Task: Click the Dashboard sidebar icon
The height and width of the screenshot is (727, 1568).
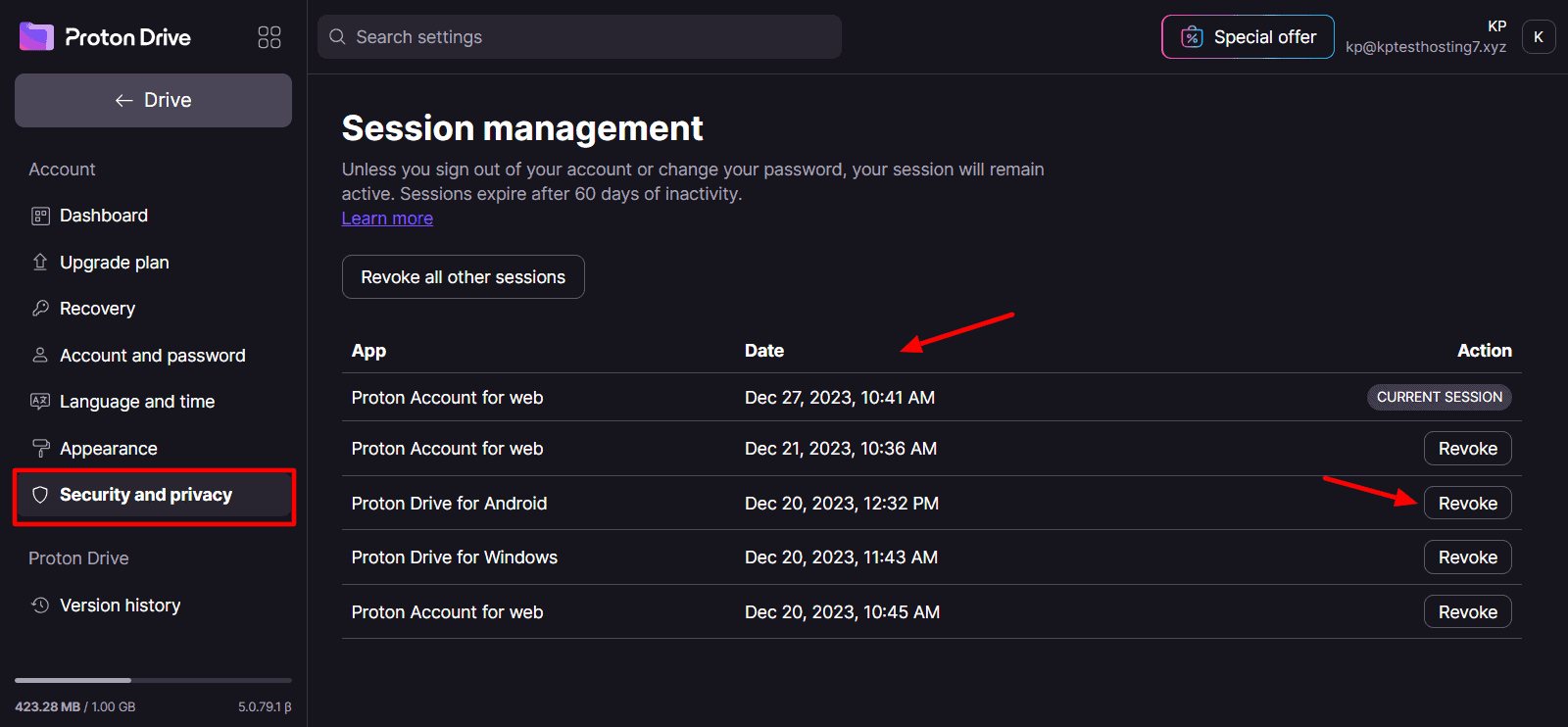Action: click(40, 216)
